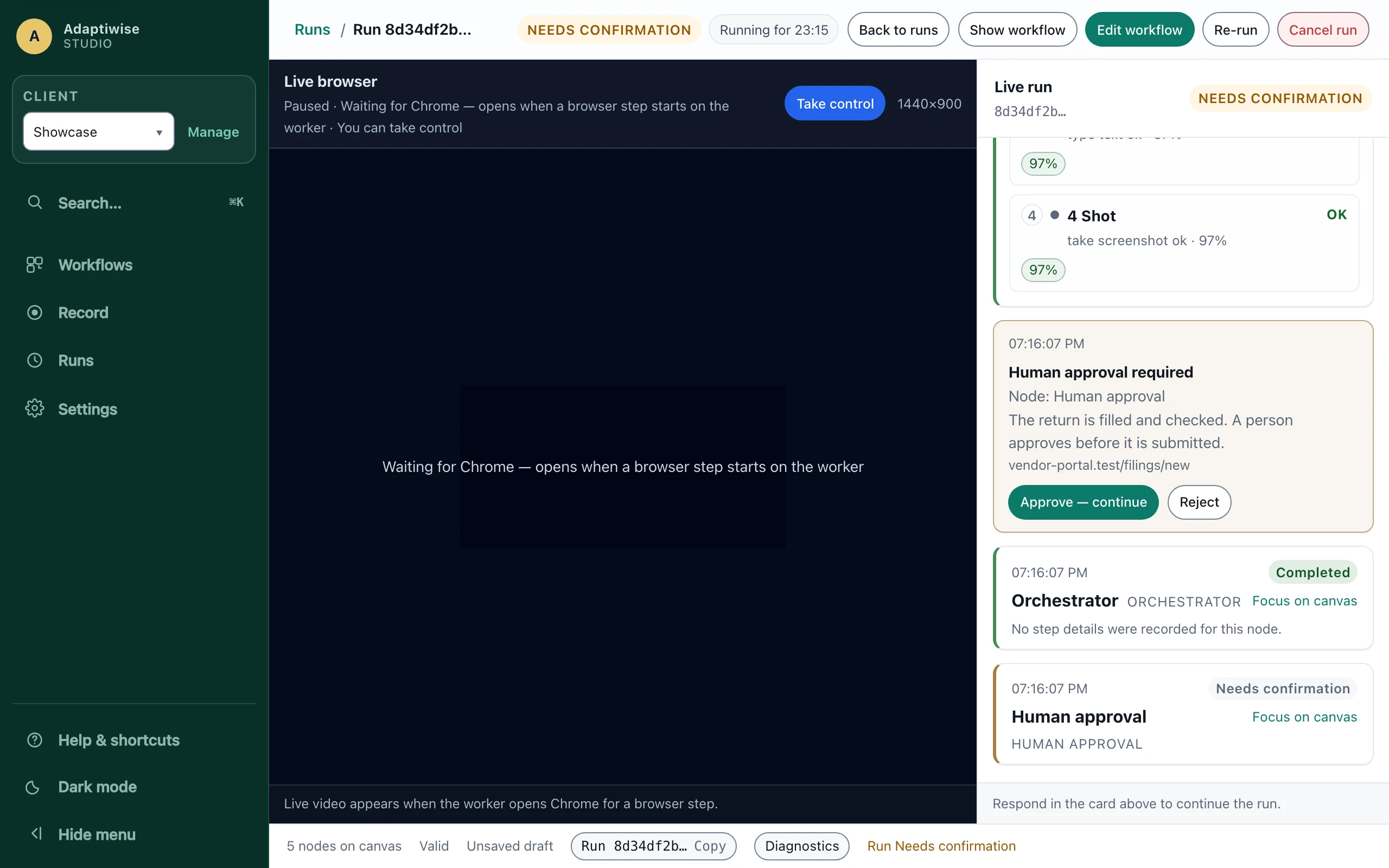Click the Help question mark icon

pyautogui.click(x=34, y=739)
